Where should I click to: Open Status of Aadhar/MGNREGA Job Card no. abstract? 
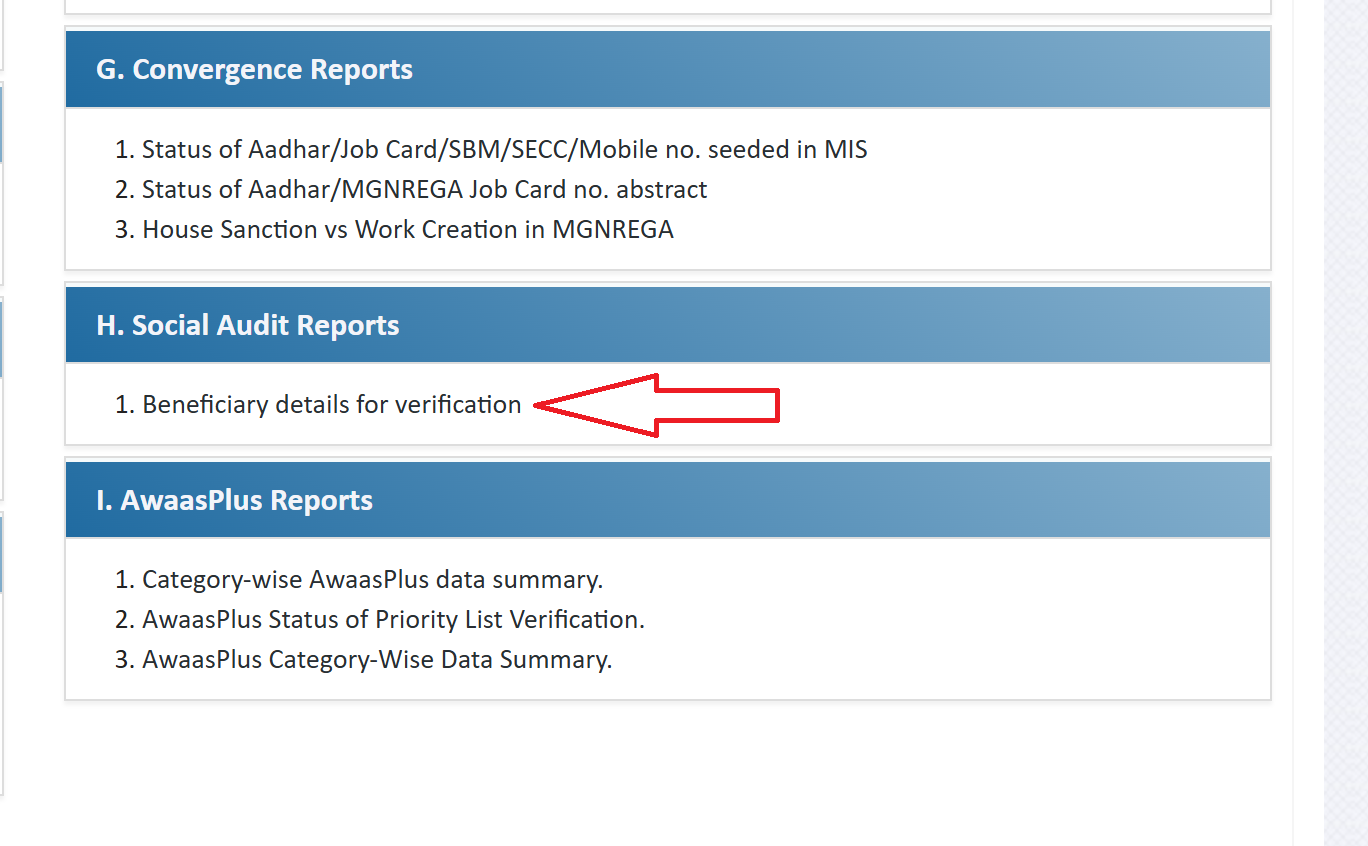(424, 189)
